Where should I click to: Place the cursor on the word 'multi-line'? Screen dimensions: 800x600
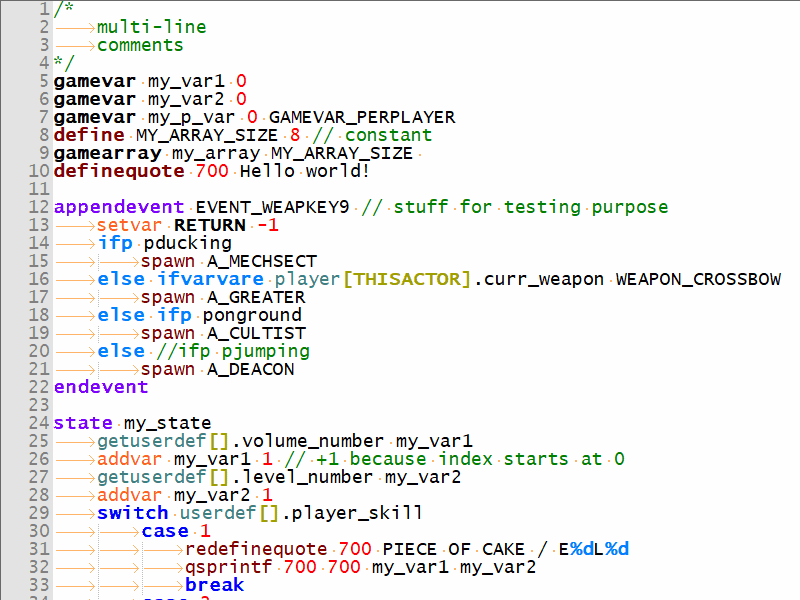[152, 27]
